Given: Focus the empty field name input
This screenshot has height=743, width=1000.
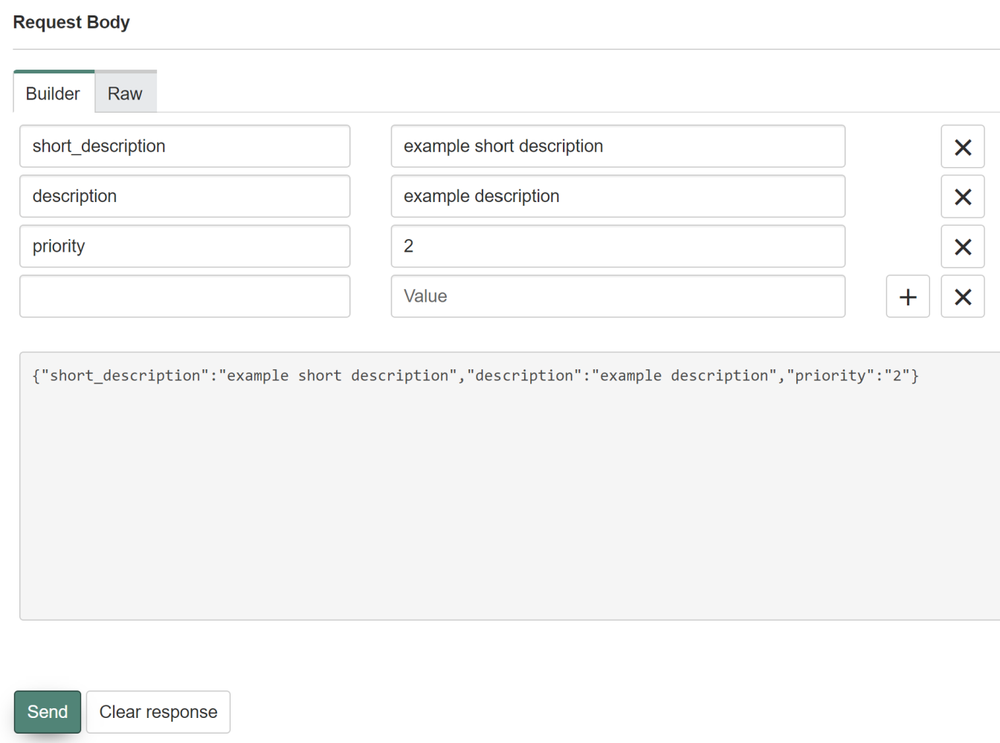Looking at the screenshot, I should (x=185, y=297).
